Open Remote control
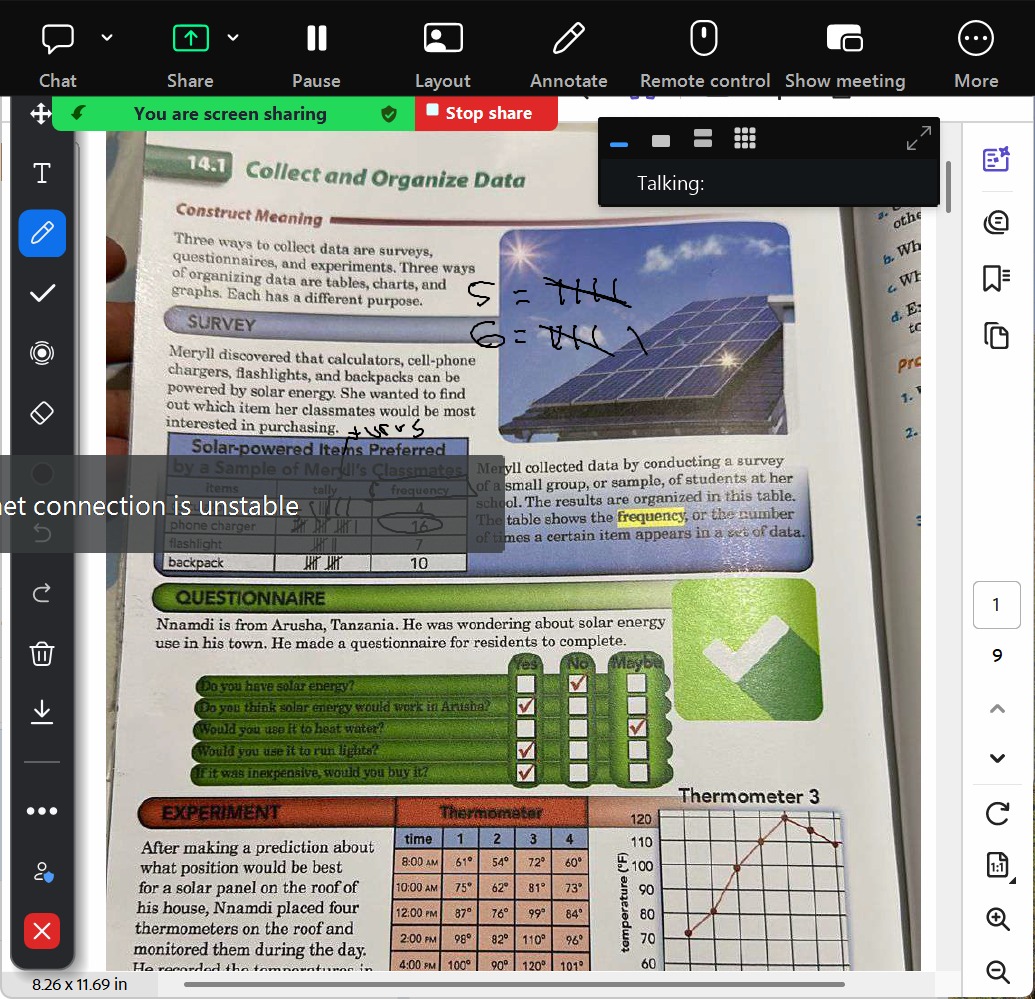This screenshot has height=999, width=1035. (x=704, y=53)
